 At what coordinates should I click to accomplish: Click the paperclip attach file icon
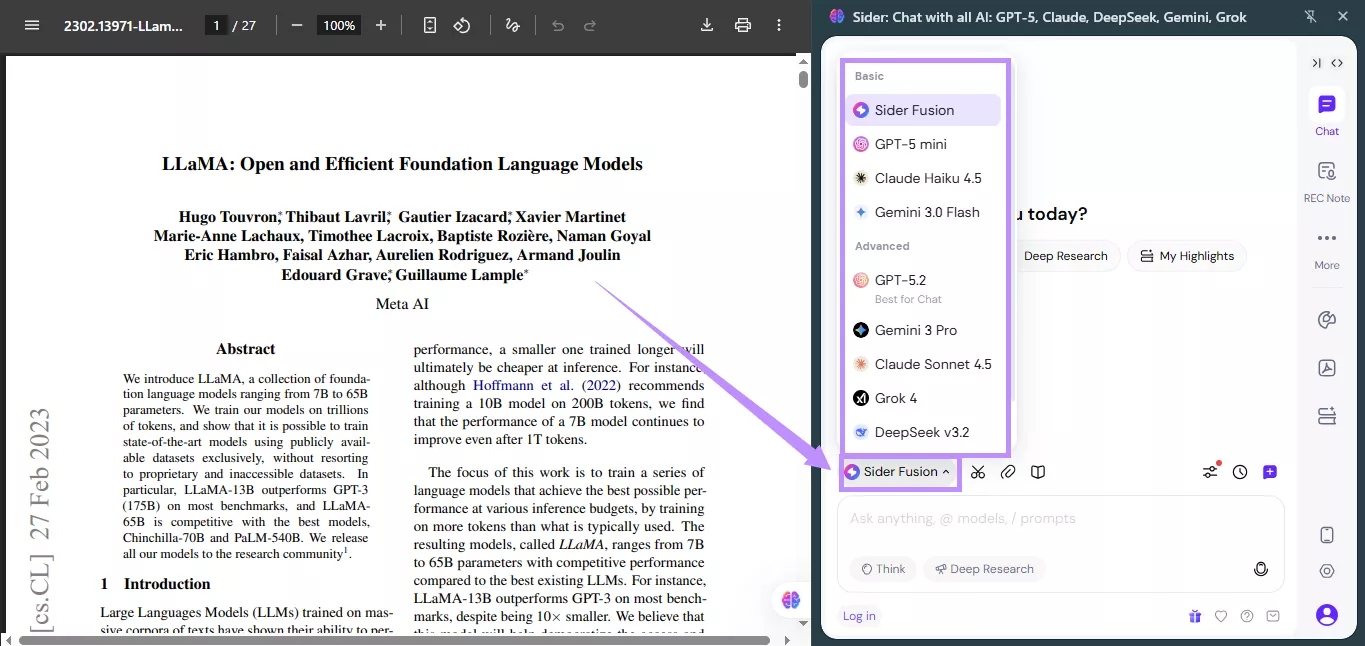(1008, 472)
